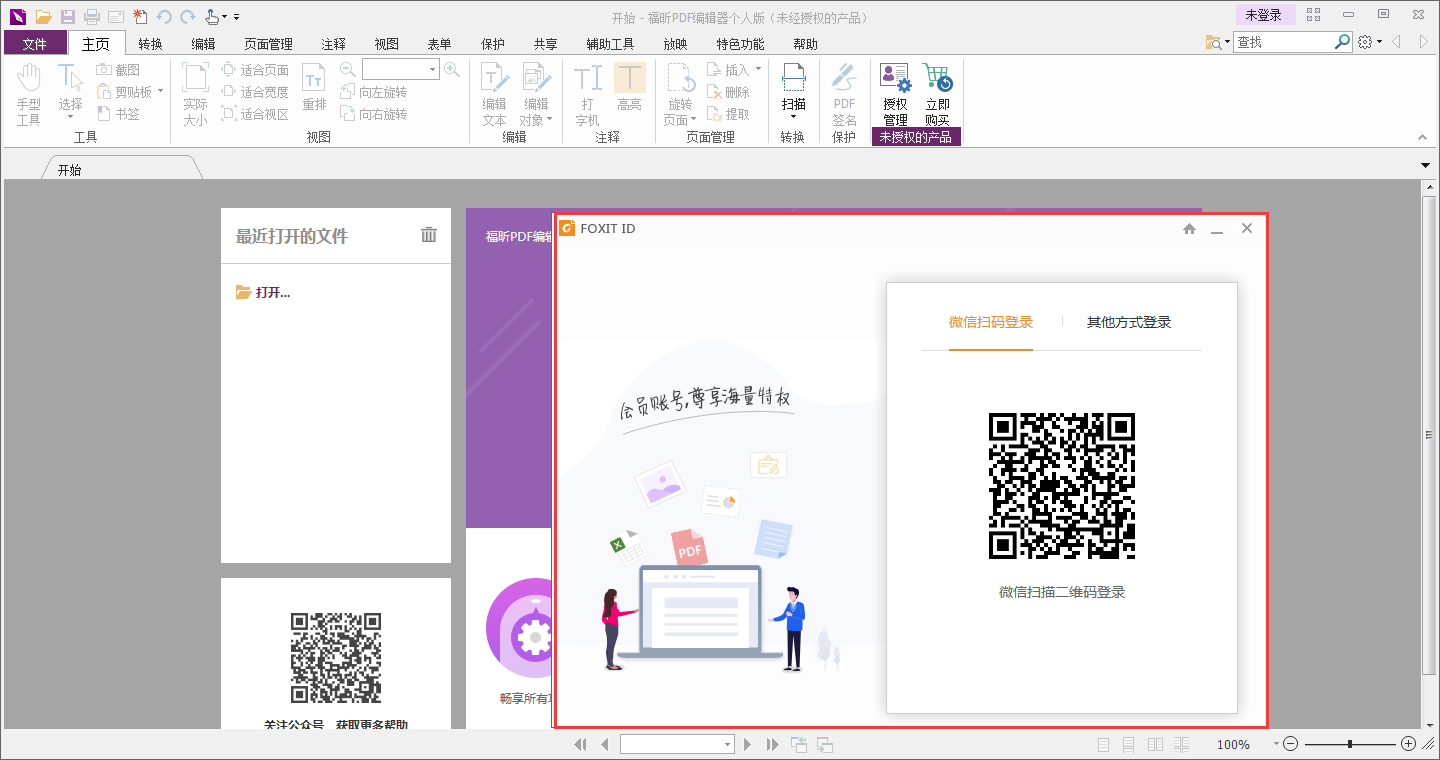The width and height of the screenshot is (1440, 760).
Task: Select the Hand tool (手型工具)
Action: [29, 92]
